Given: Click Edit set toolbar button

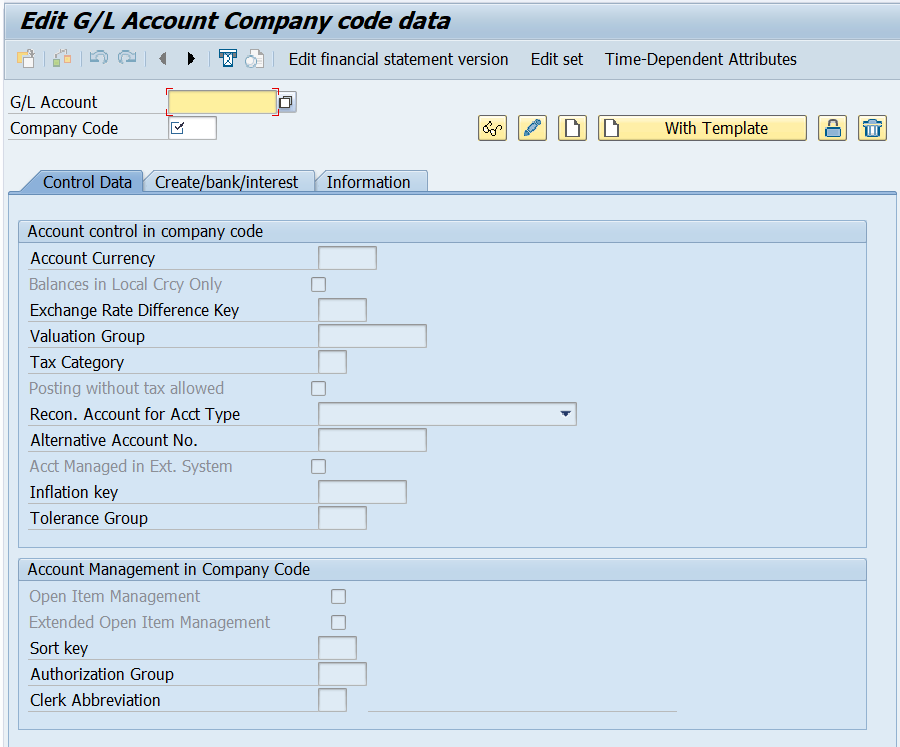Looking at the screenshot, I should tap(556, 59).
